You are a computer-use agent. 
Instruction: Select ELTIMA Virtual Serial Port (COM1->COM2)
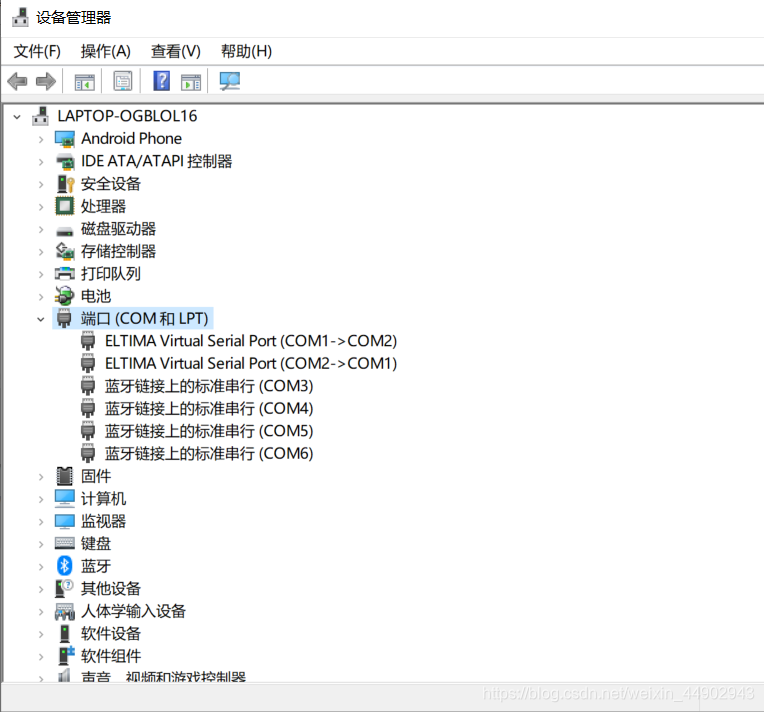(251, 341)
